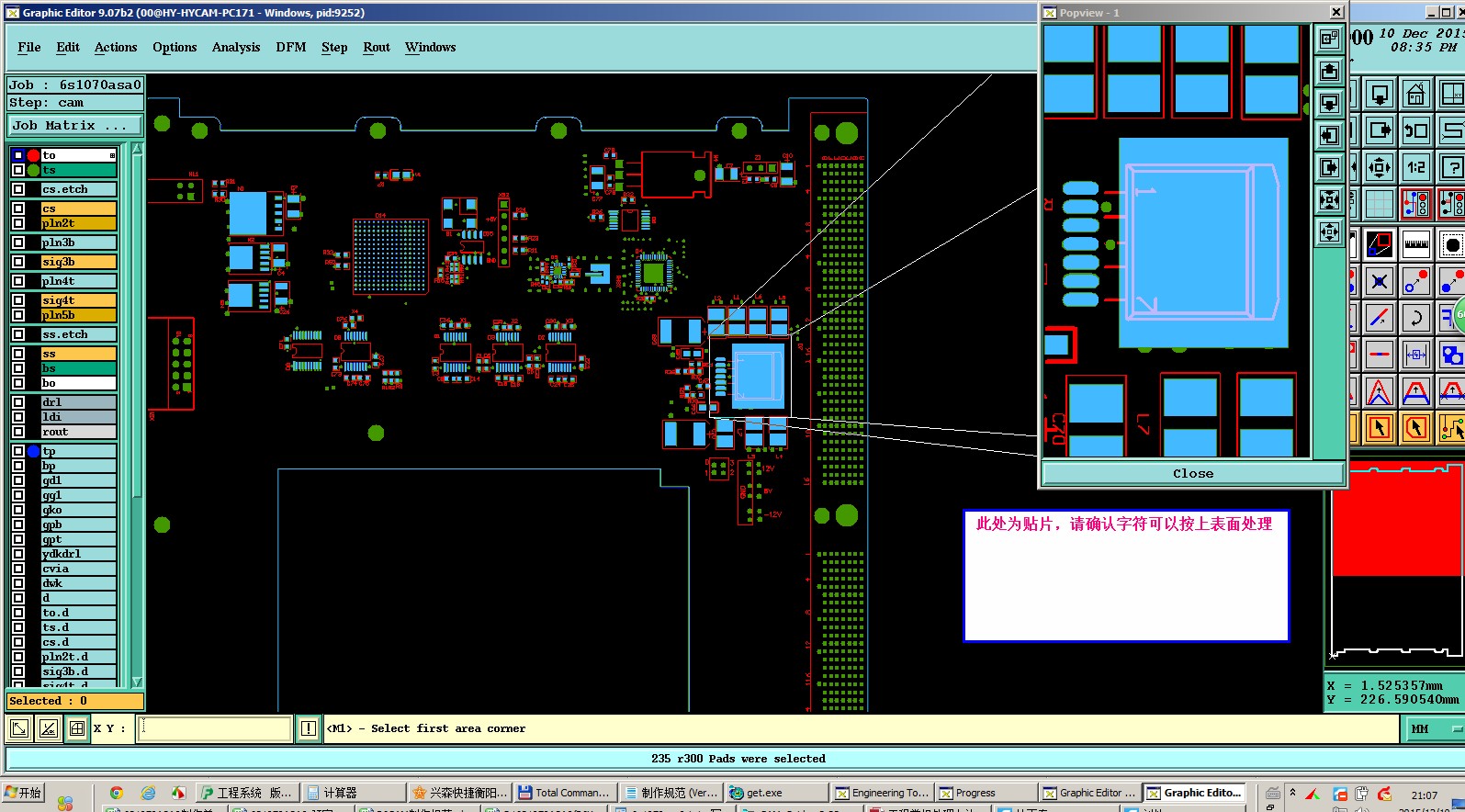1465x812 pixels.
Task: Click the question mark help icon
Action: click(1452, 167)
